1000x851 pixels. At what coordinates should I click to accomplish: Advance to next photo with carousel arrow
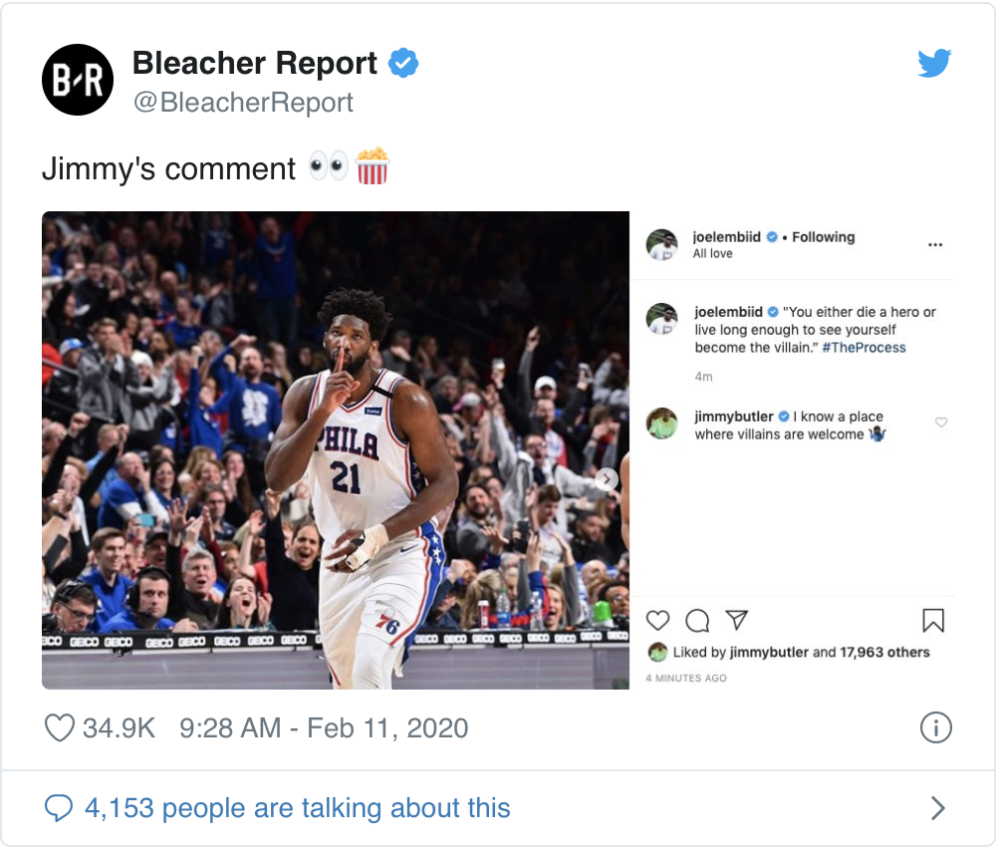click(x=607, y=478)
